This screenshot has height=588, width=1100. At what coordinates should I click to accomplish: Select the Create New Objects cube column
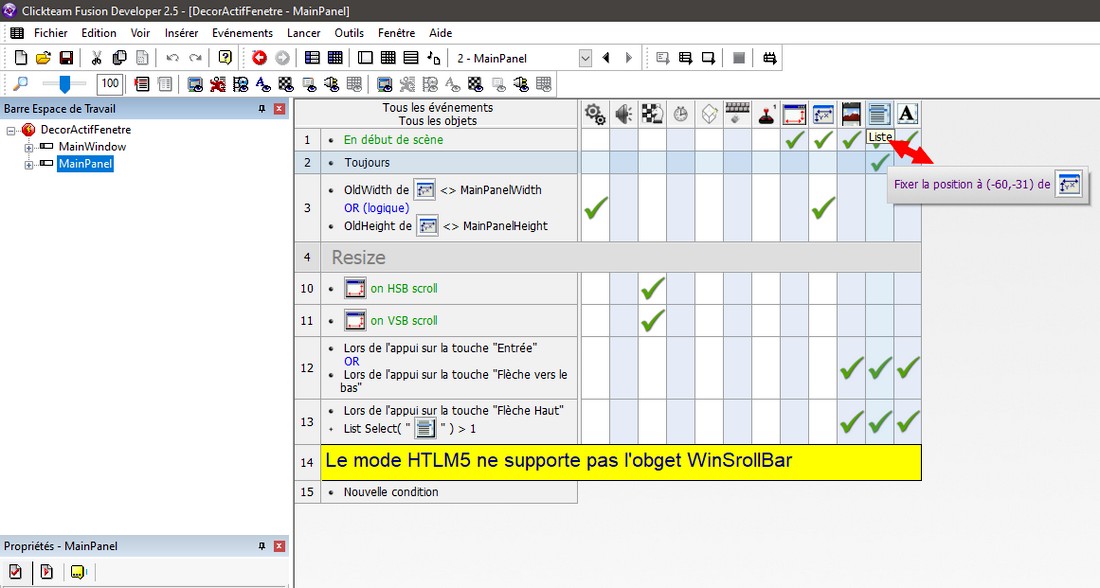709,114
